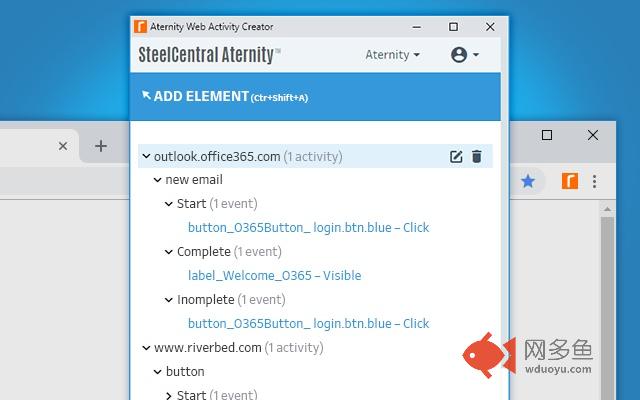Expand the Start group under button activity
The width and height of the screenshot is (640, 400).
[168, 395]
